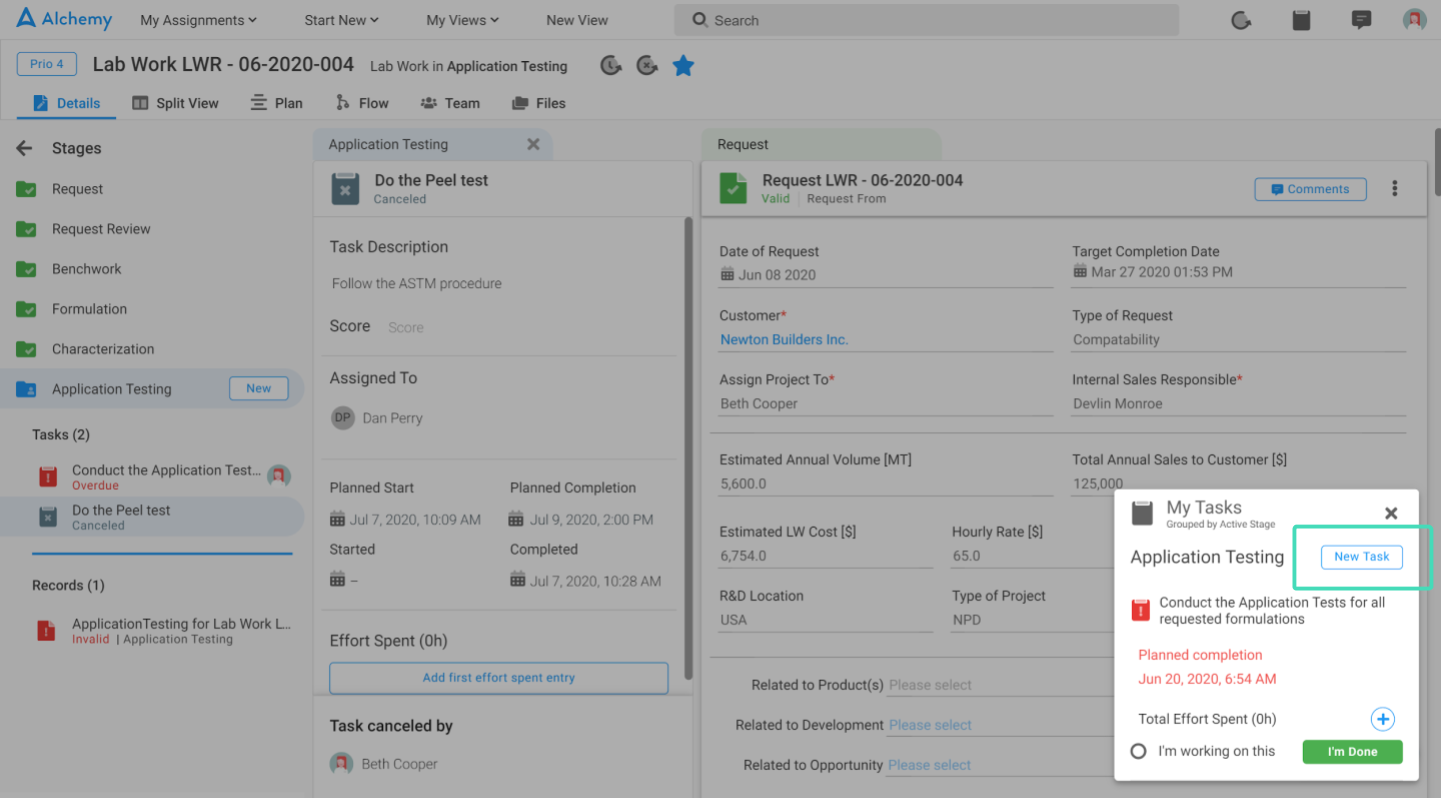
Task: Click the Estimated Annual Volume value 5,600.0
Action: 743,484
